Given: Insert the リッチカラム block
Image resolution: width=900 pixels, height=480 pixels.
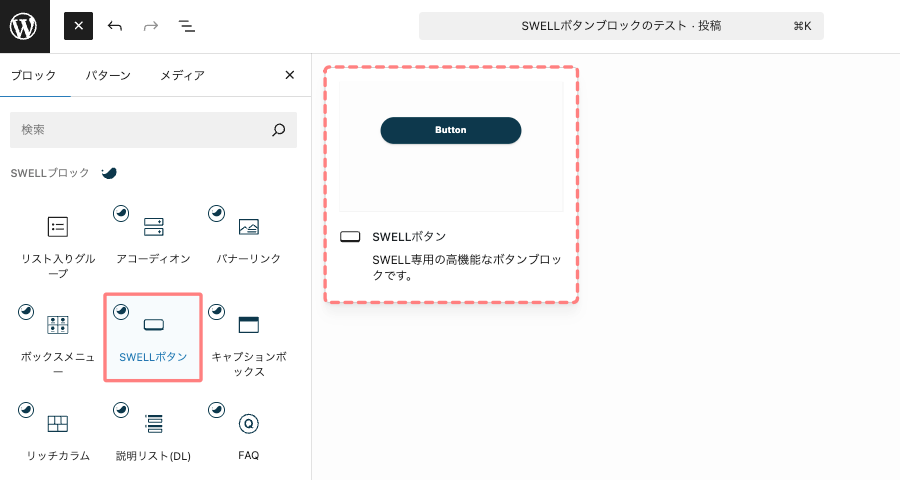Looking at the screenshot, I should [x=58, y=433].
